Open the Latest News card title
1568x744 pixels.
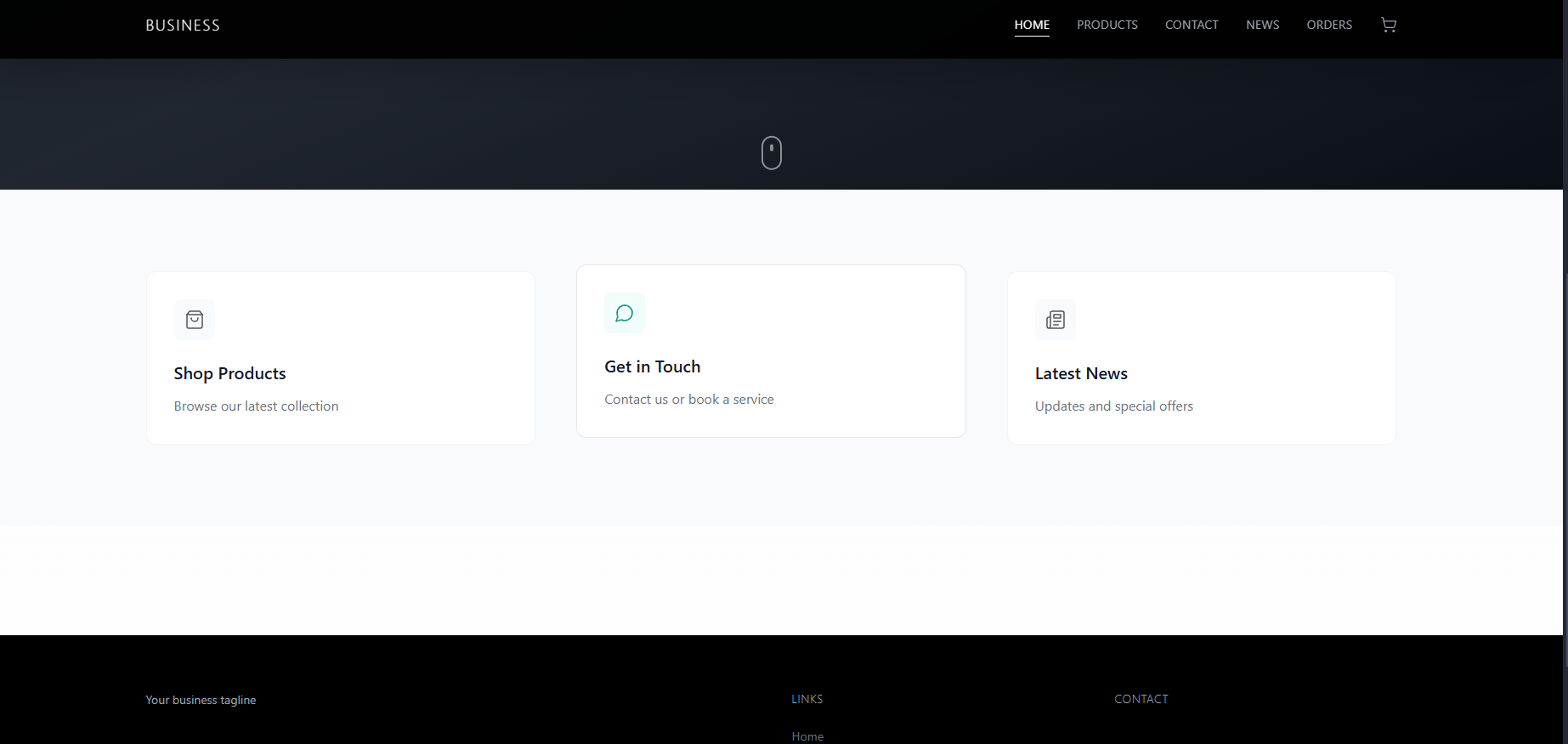1081,373
